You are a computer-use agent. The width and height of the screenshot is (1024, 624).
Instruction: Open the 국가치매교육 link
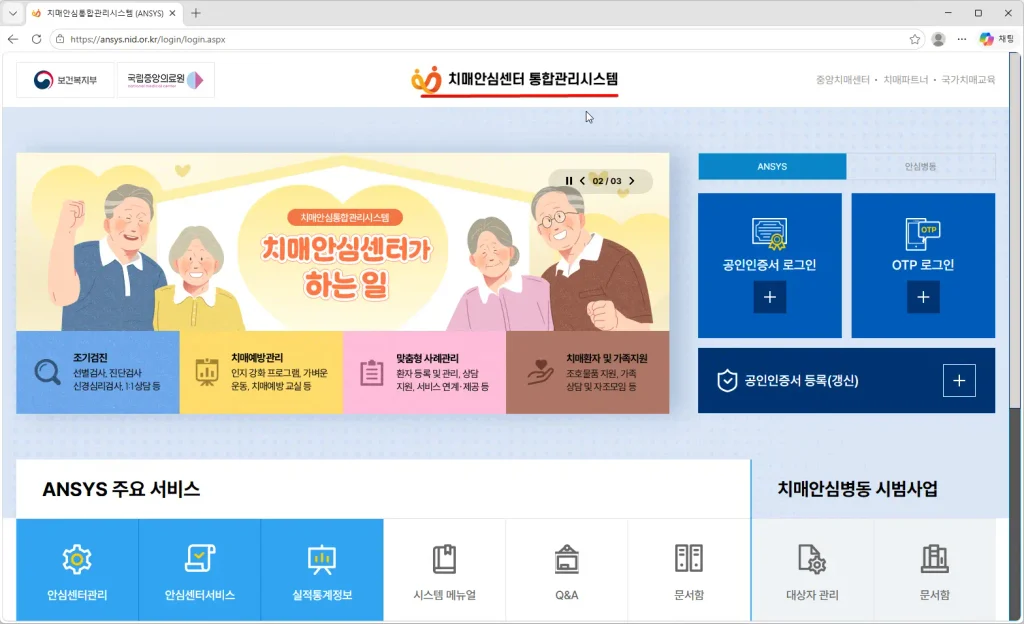(x=968, y=80)
